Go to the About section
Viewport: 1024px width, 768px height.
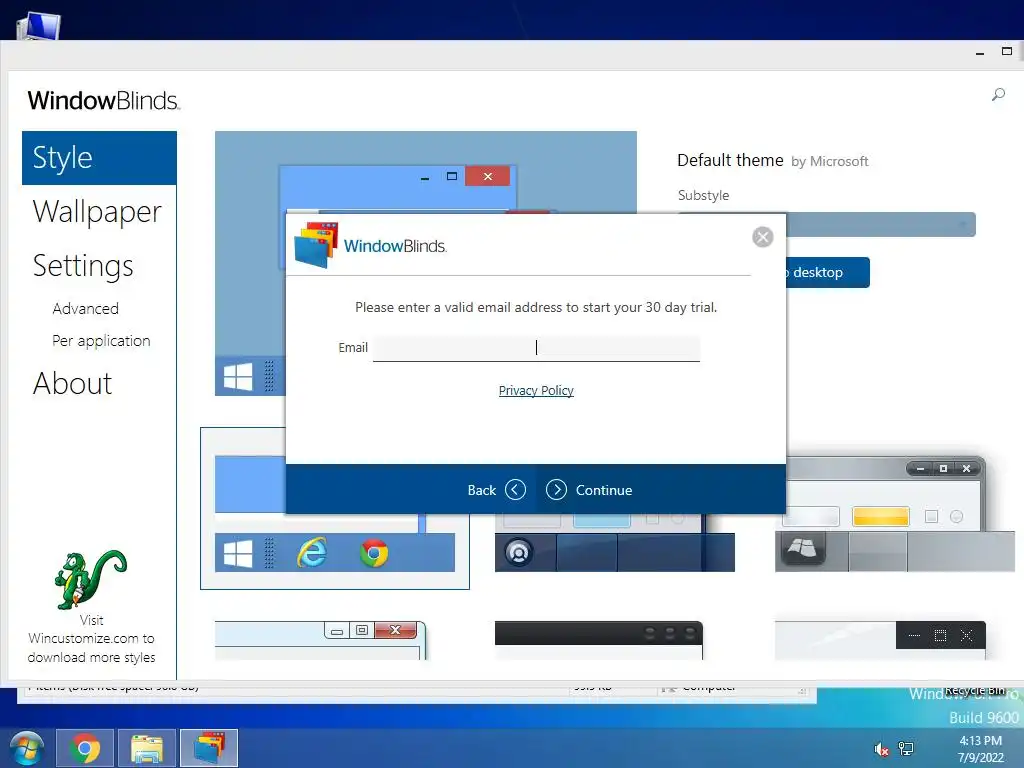pos(72,383)
